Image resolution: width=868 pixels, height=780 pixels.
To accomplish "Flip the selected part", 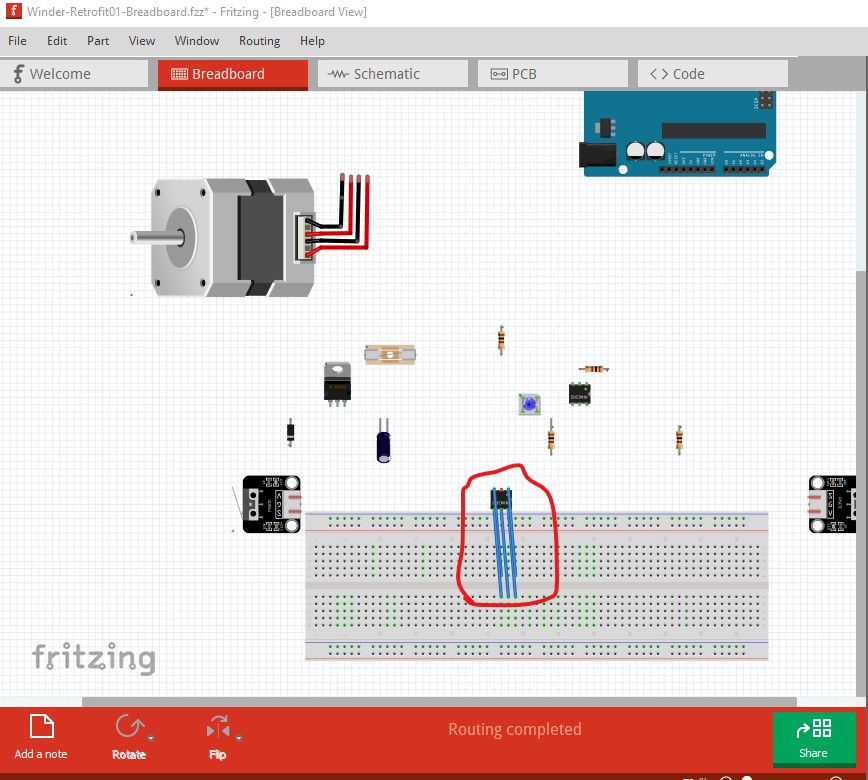I will [x=218, y=737].
